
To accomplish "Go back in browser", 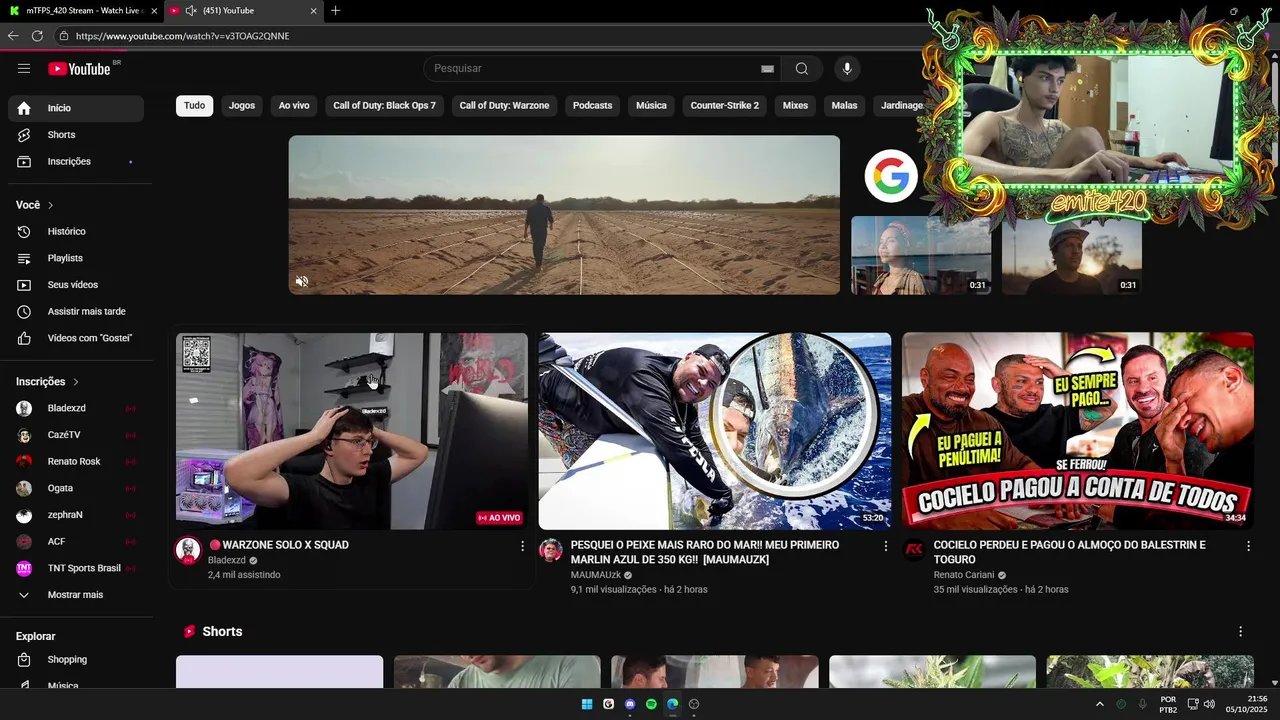I will click(13, 36).
